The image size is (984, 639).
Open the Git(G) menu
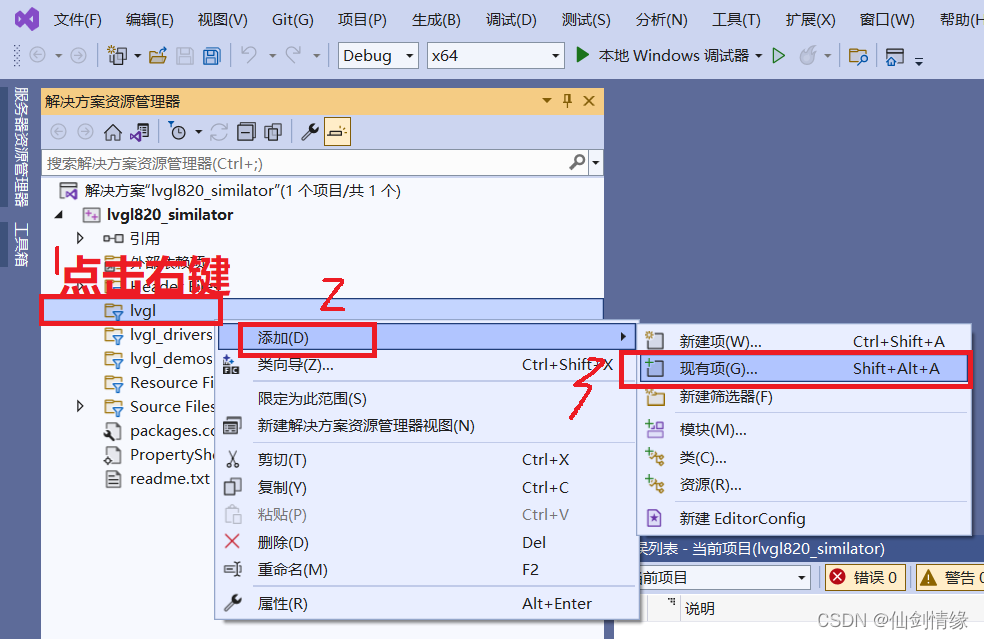pos(292,19)
